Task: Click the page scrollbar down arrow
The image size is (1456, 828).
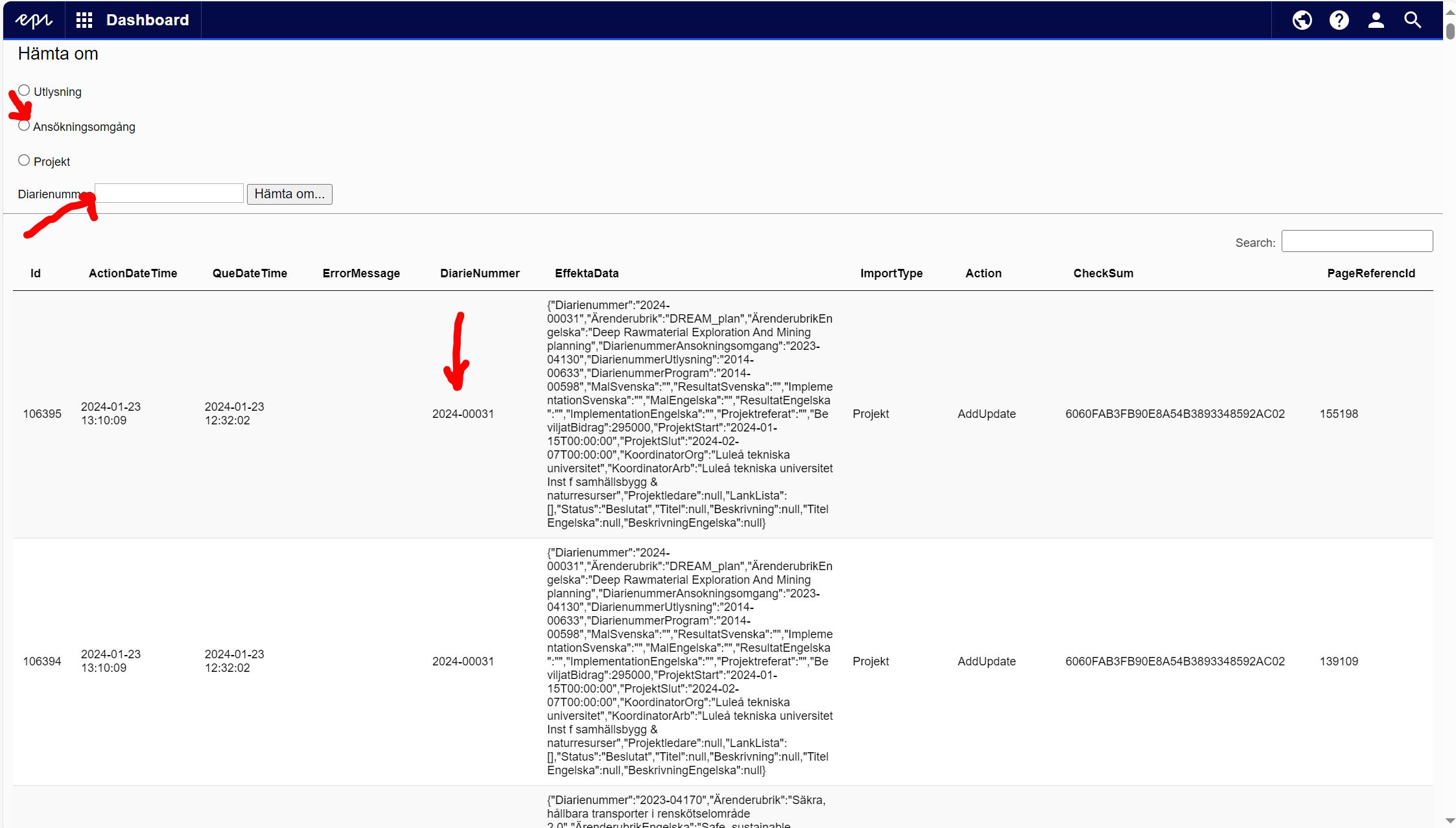Action: coord(1450,822)
